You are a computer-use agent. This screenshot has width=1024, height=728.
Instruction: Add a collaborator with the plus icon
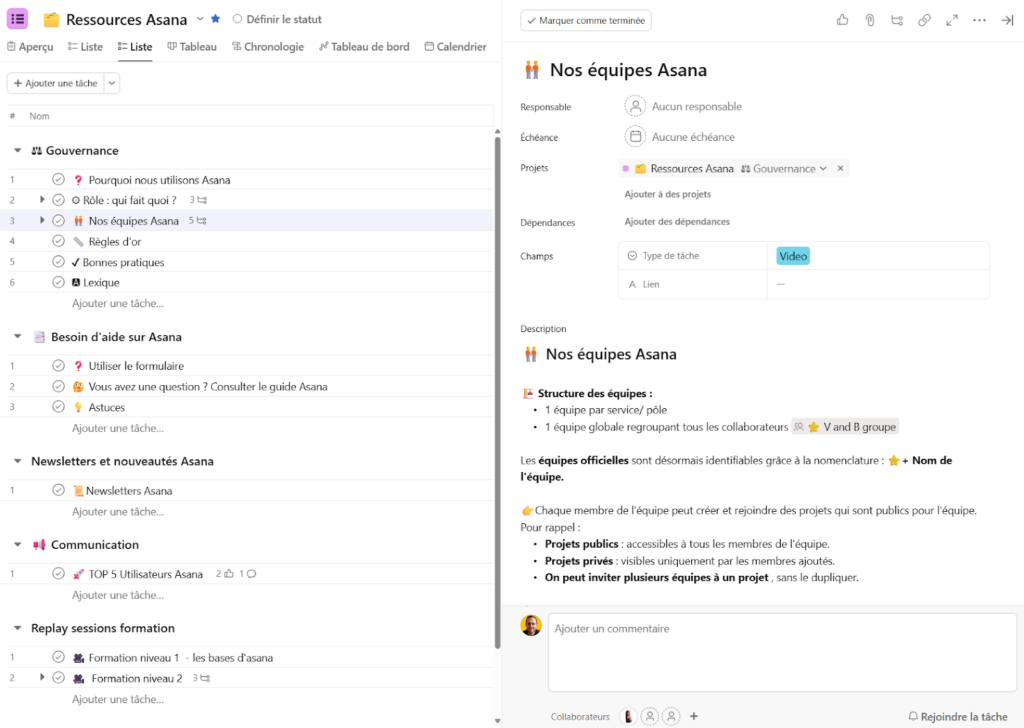point(694,716)
